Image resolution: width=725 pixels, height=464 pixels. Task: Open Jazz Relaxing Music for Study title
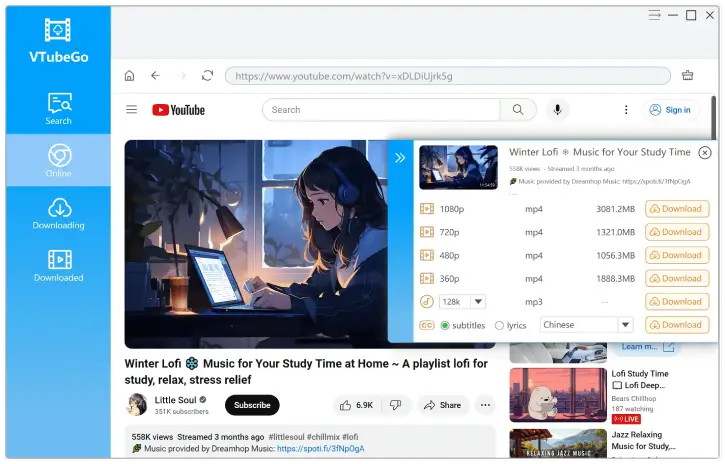click(x=643, y=440)
